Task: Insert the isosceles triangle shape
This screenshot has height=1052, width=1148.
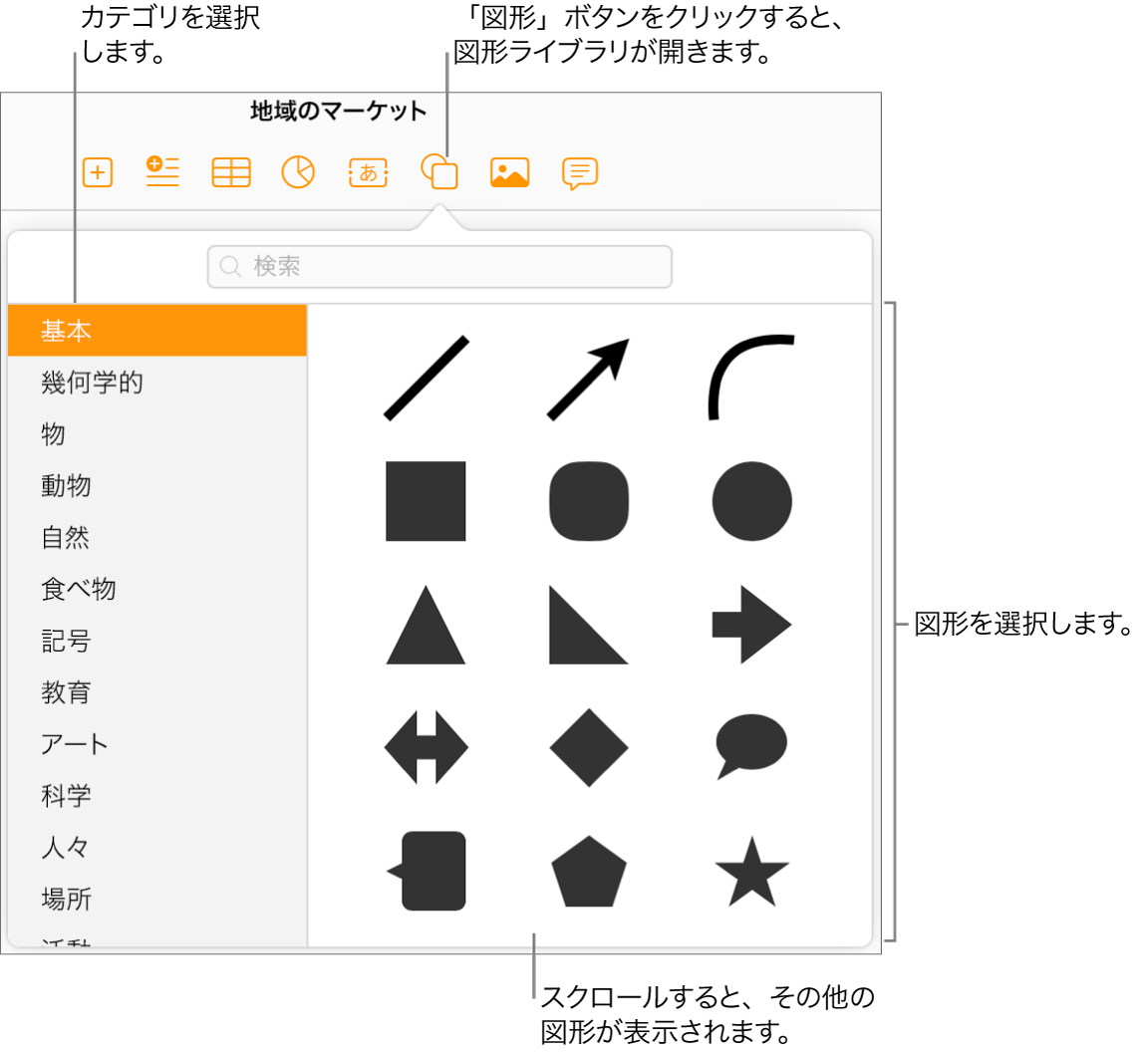Action: click(x=427, y=625)
